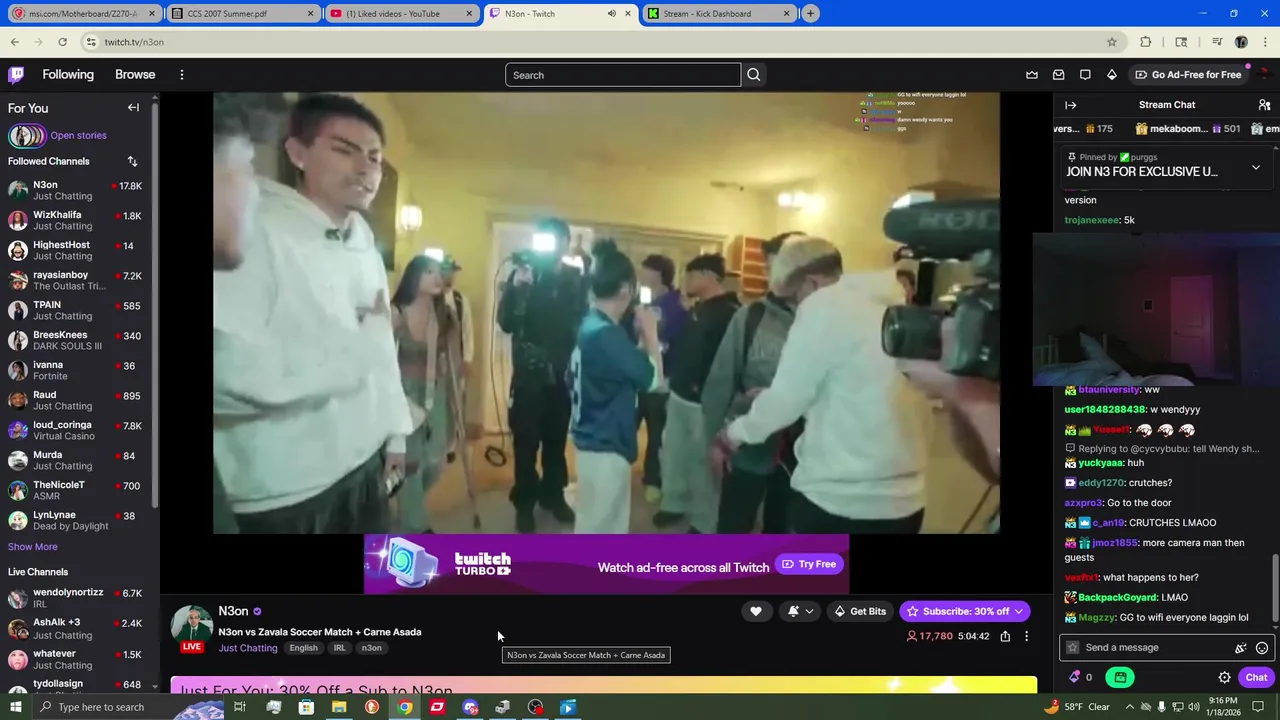
Task: Click the heart Follow button for N3on
Action: click(756, 611)
